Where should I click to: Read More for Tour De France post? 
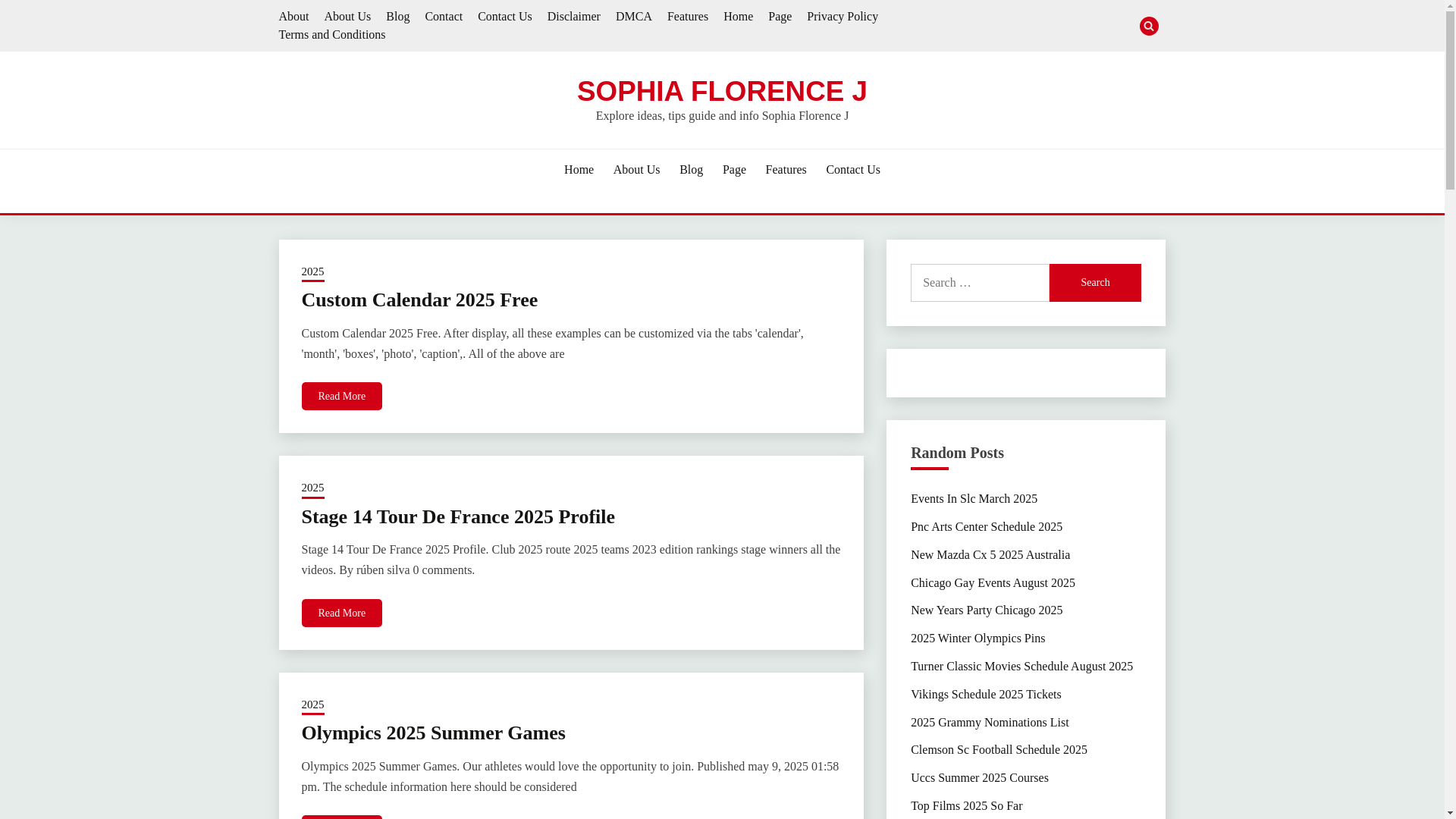click(341, 613)
